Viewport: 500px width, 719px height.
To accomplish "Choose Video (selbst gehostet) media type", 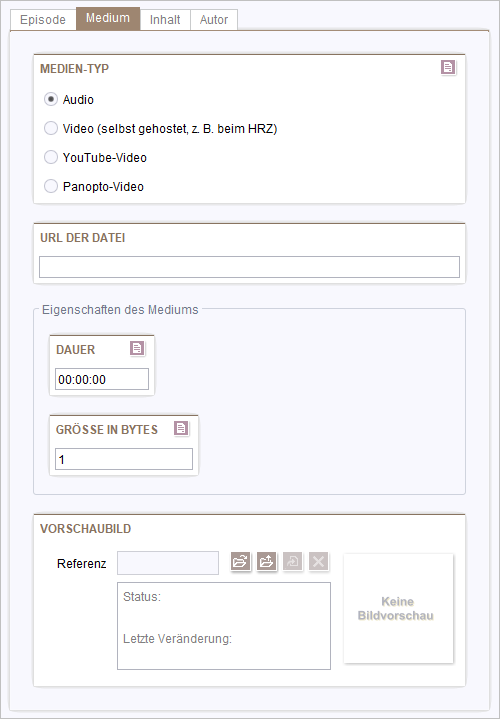I will click(50, 128).
